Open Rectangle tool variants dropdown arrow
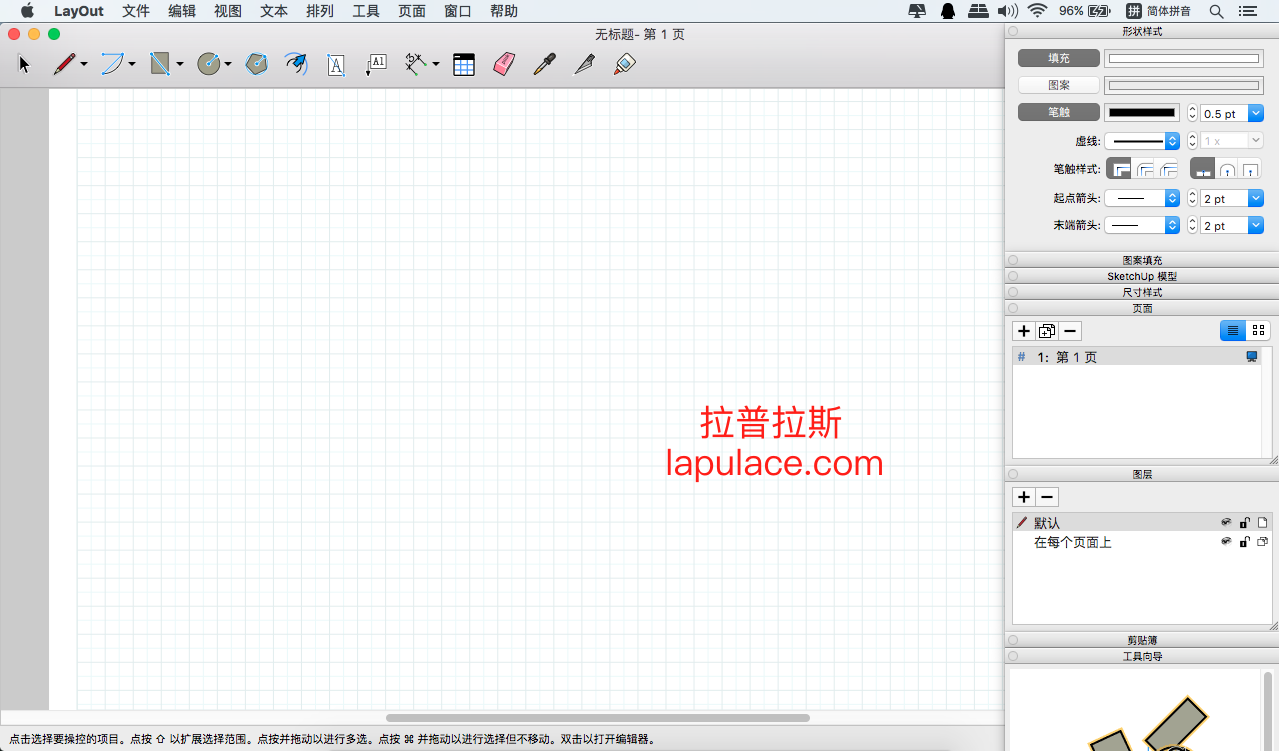 point(180,65)
